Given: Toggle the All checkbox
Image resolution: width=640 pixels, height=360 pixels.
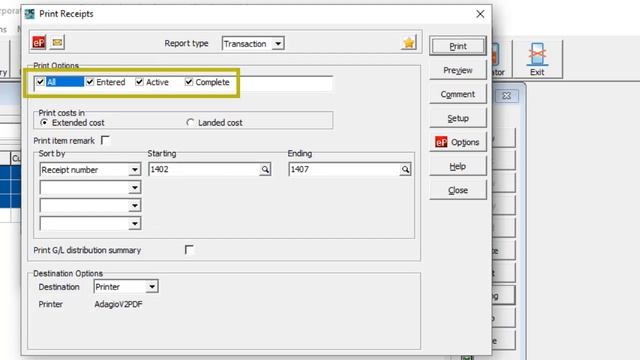Looking at the screenshot, I should [x=40, y=82].
